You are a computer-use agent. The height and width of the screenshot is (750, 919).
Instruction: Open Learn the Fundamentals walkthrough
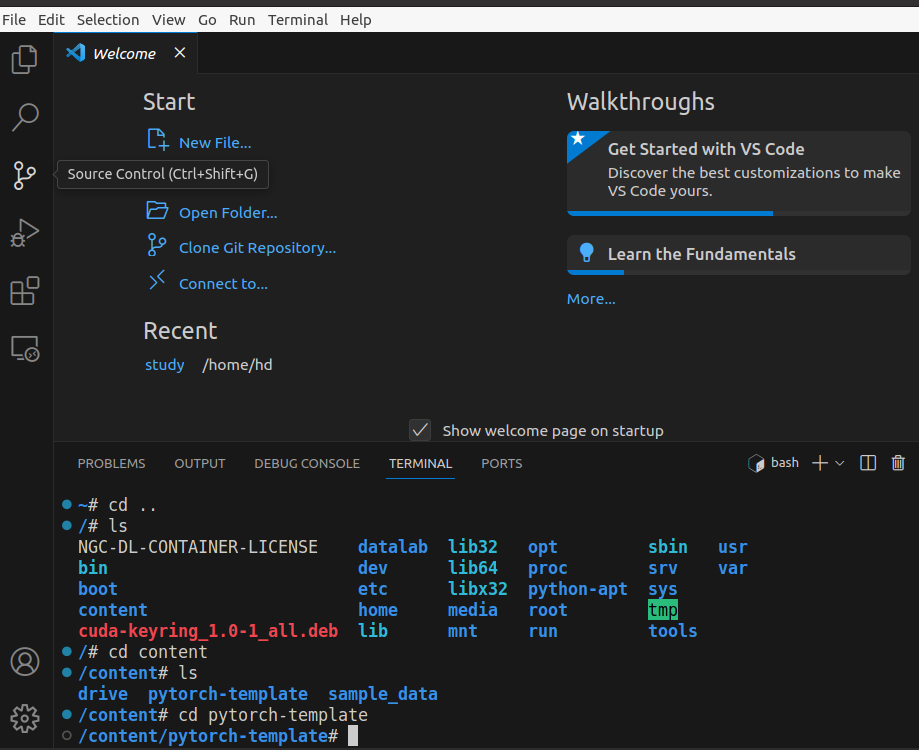click(738, 255)
